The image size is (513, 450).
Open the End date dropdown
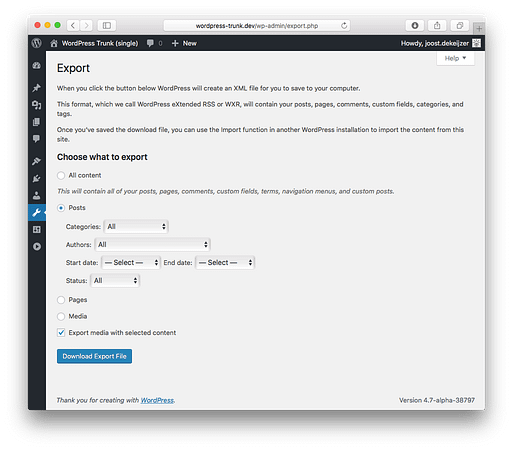pyautogui.click(x=225, y=263)
